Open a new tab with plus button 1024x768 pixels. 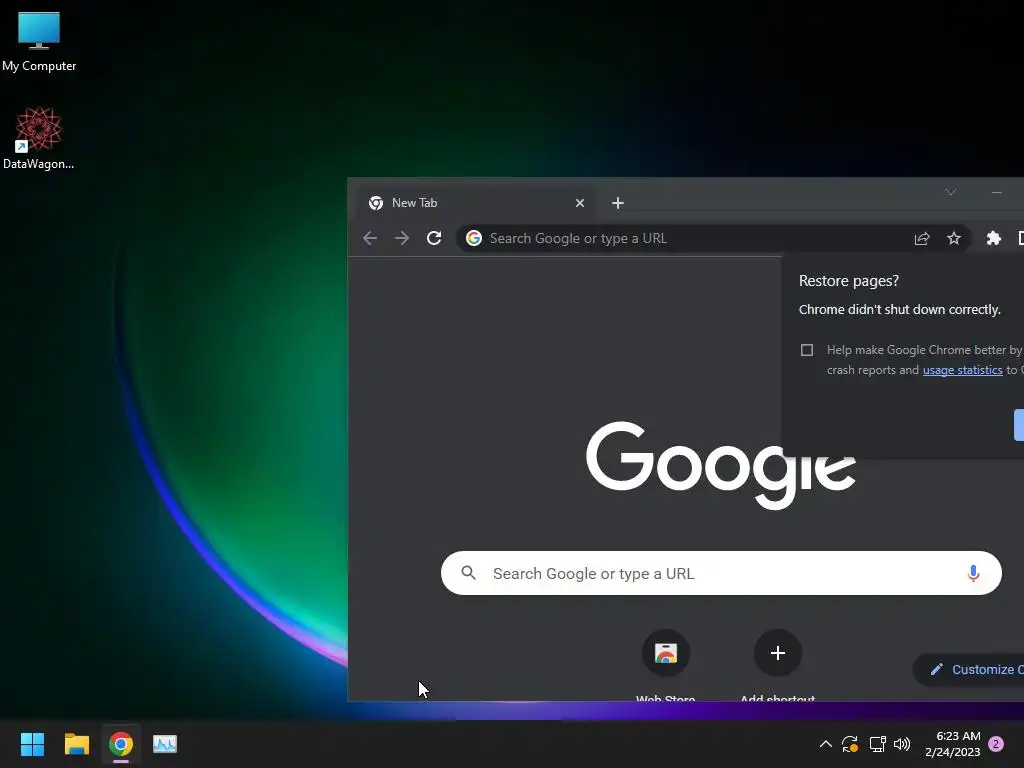[x=618, y=203]
